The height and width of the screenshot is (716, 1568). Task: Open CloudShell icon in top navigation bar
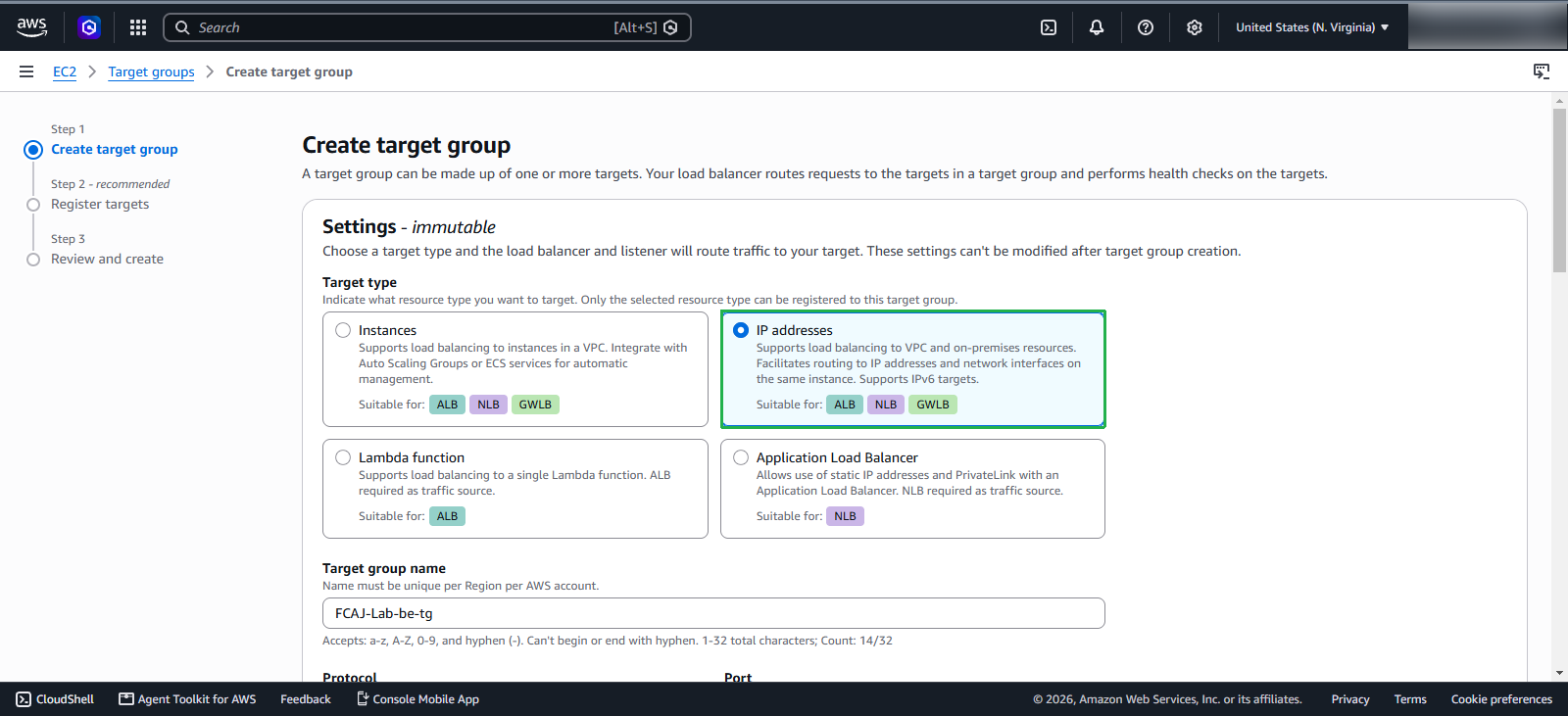point(1049,27)
